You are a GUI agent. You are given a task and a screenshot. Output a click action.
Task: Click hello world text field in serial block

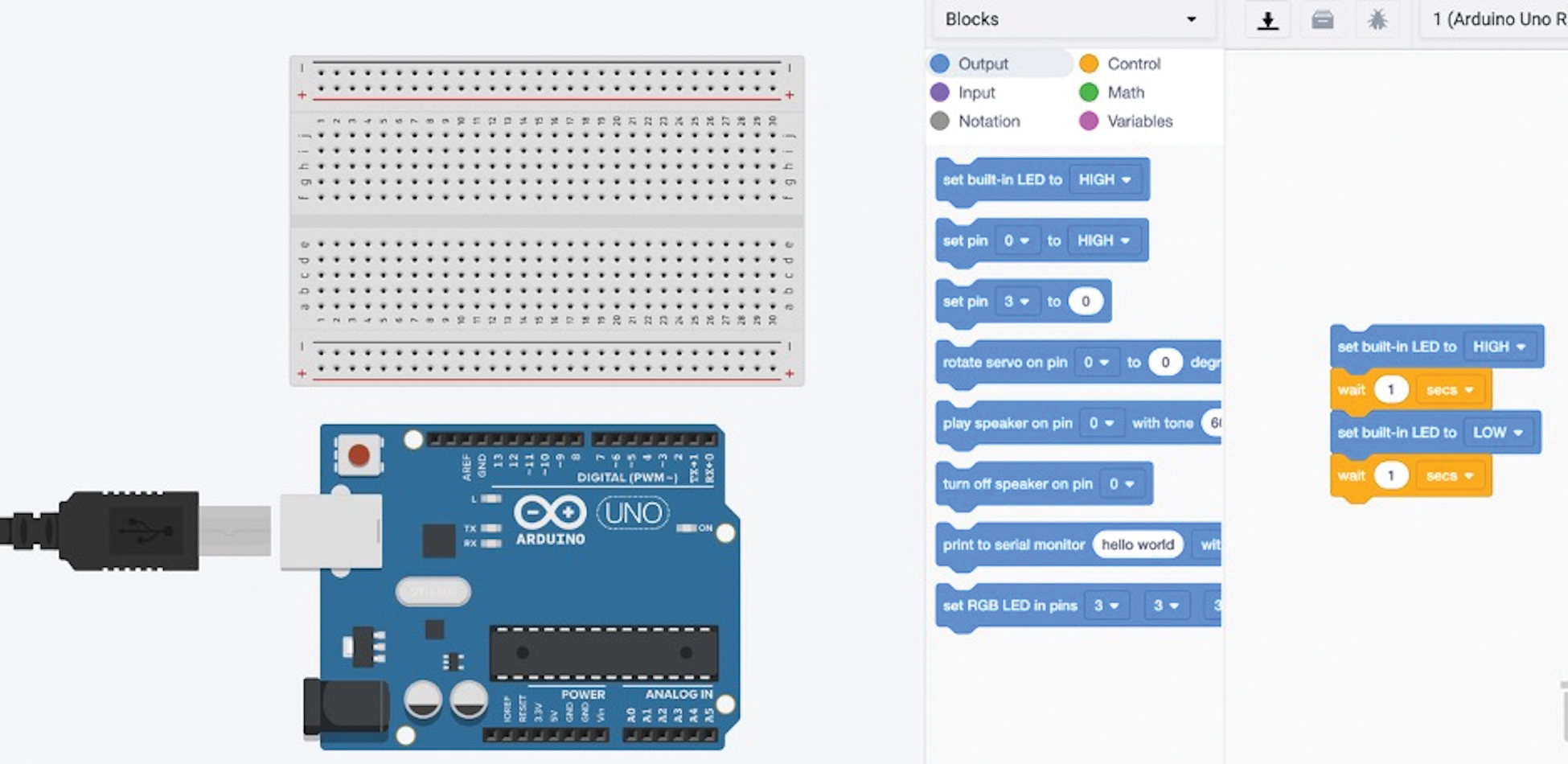pyautogui.click(x=1138, y=545)
